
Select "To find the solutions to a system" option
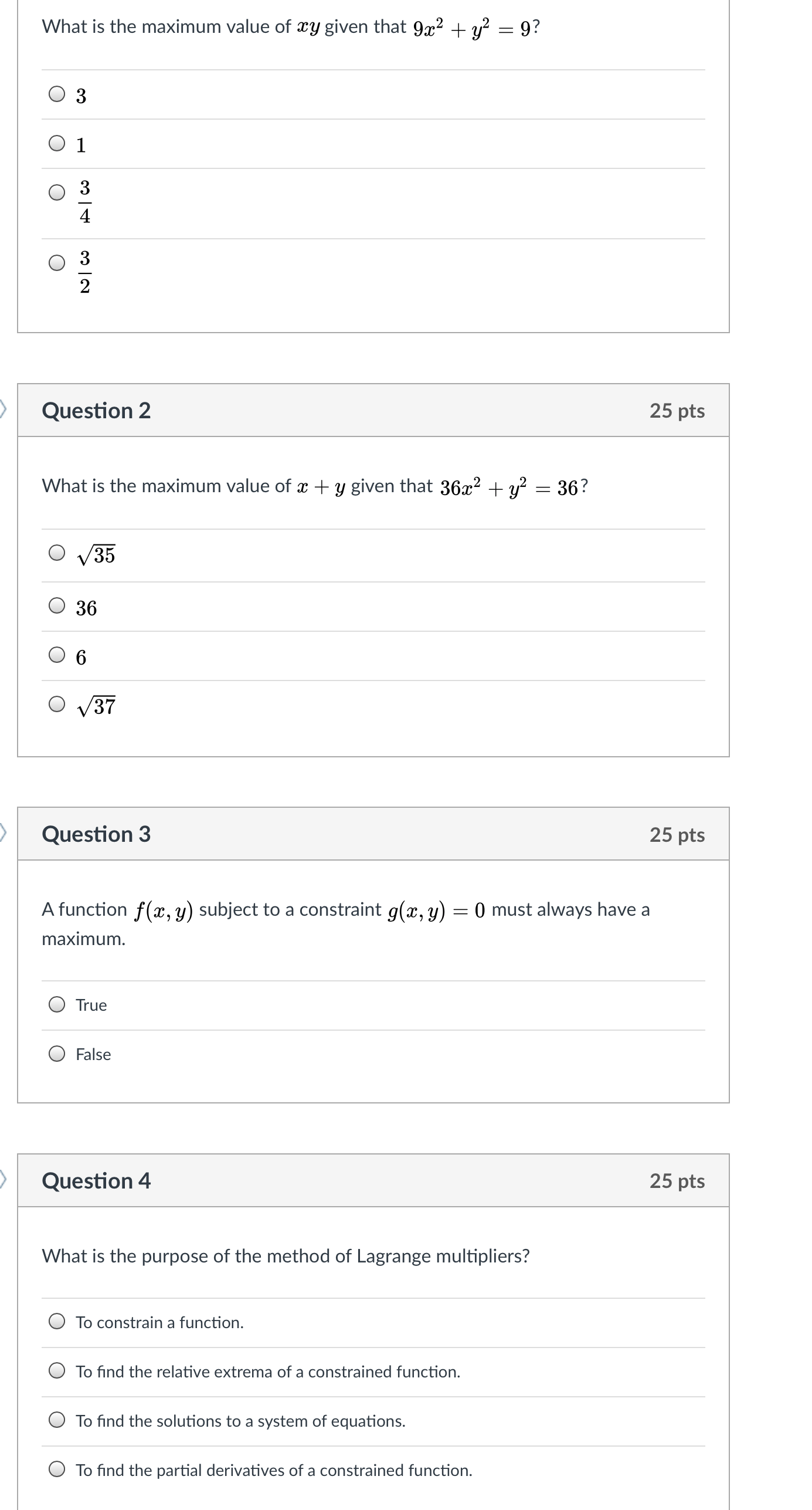pos(57,1420)
